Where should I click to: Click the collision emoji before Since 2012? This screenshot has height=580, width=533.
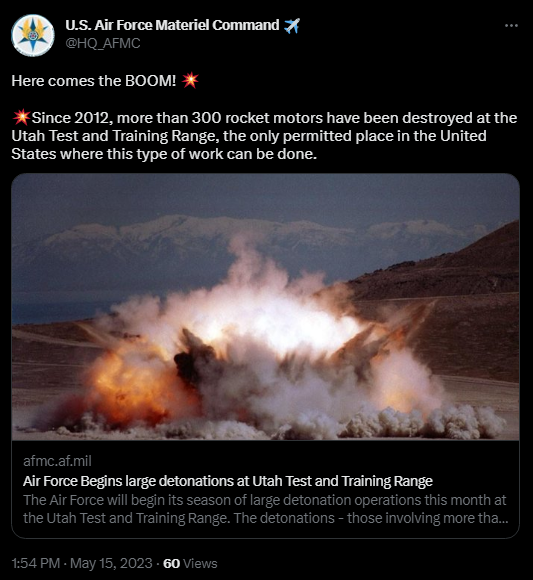click(x=21, y=118)
